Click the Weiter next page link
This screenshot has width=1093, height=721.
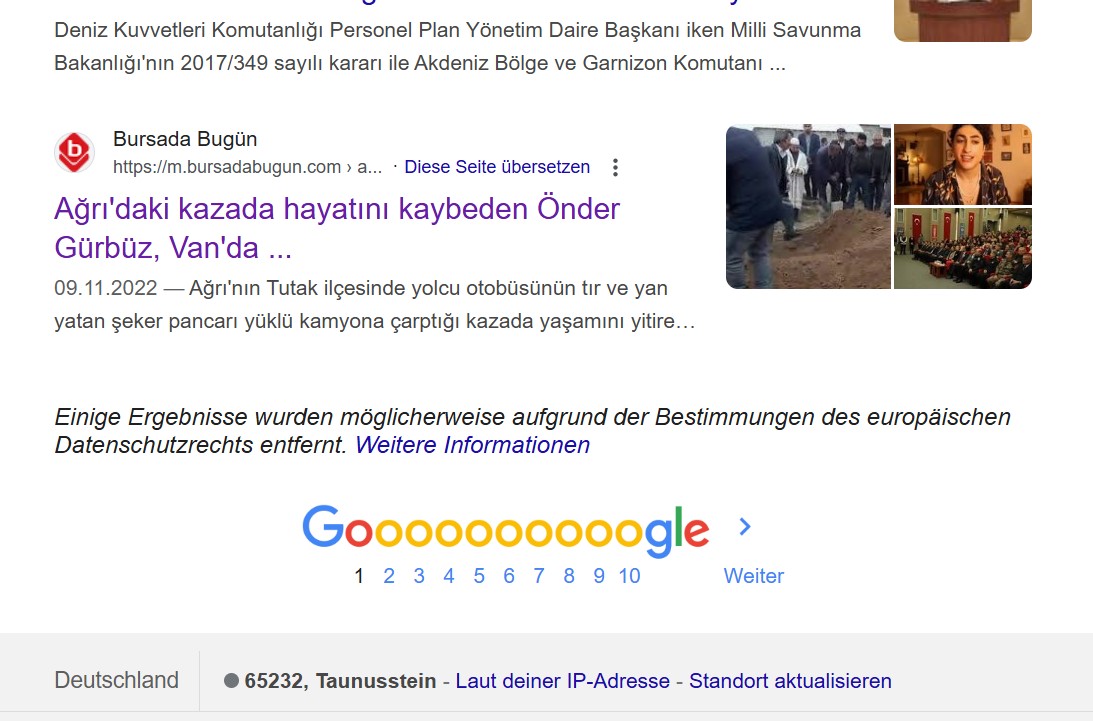click(x=754, y=576)
